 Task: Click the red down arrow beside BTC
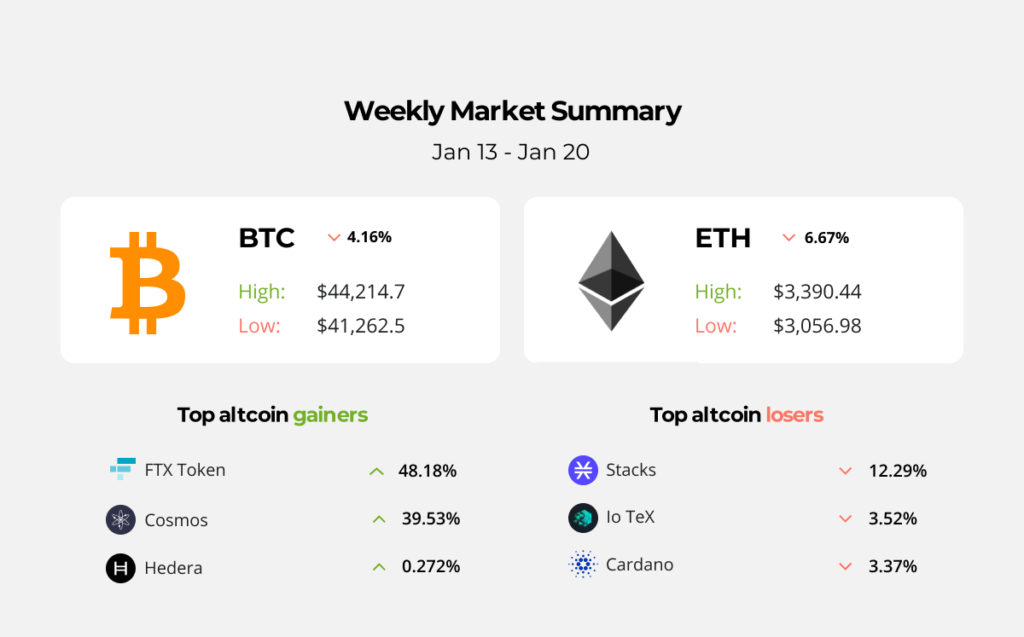[334, 238]
